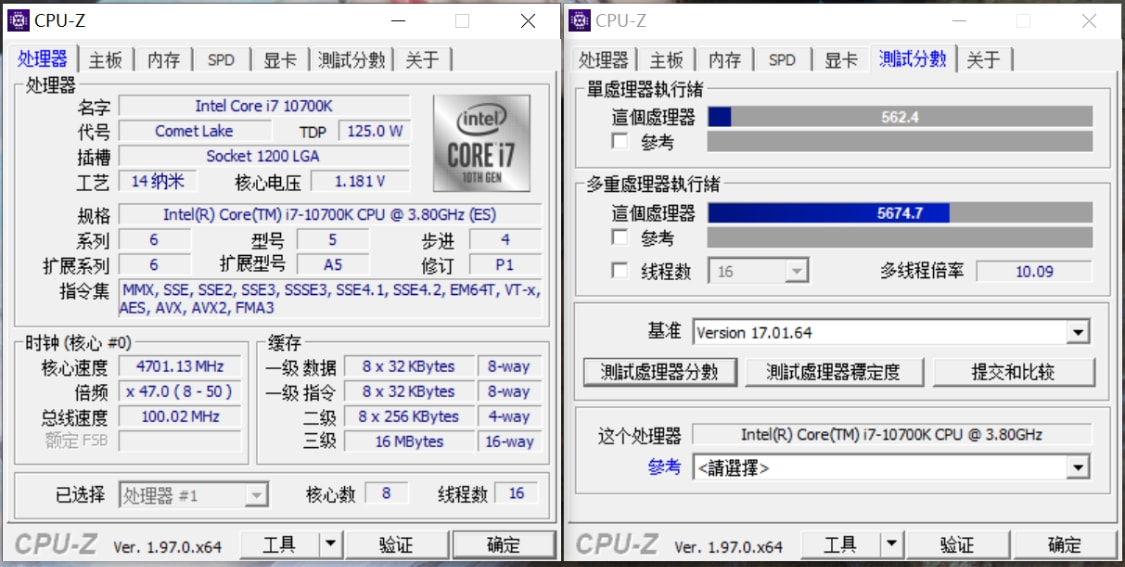Screen dimensions: 1125x567
Task: Click the Intel Core i7 10th Gen logo
Action: [x=481, y=143]
